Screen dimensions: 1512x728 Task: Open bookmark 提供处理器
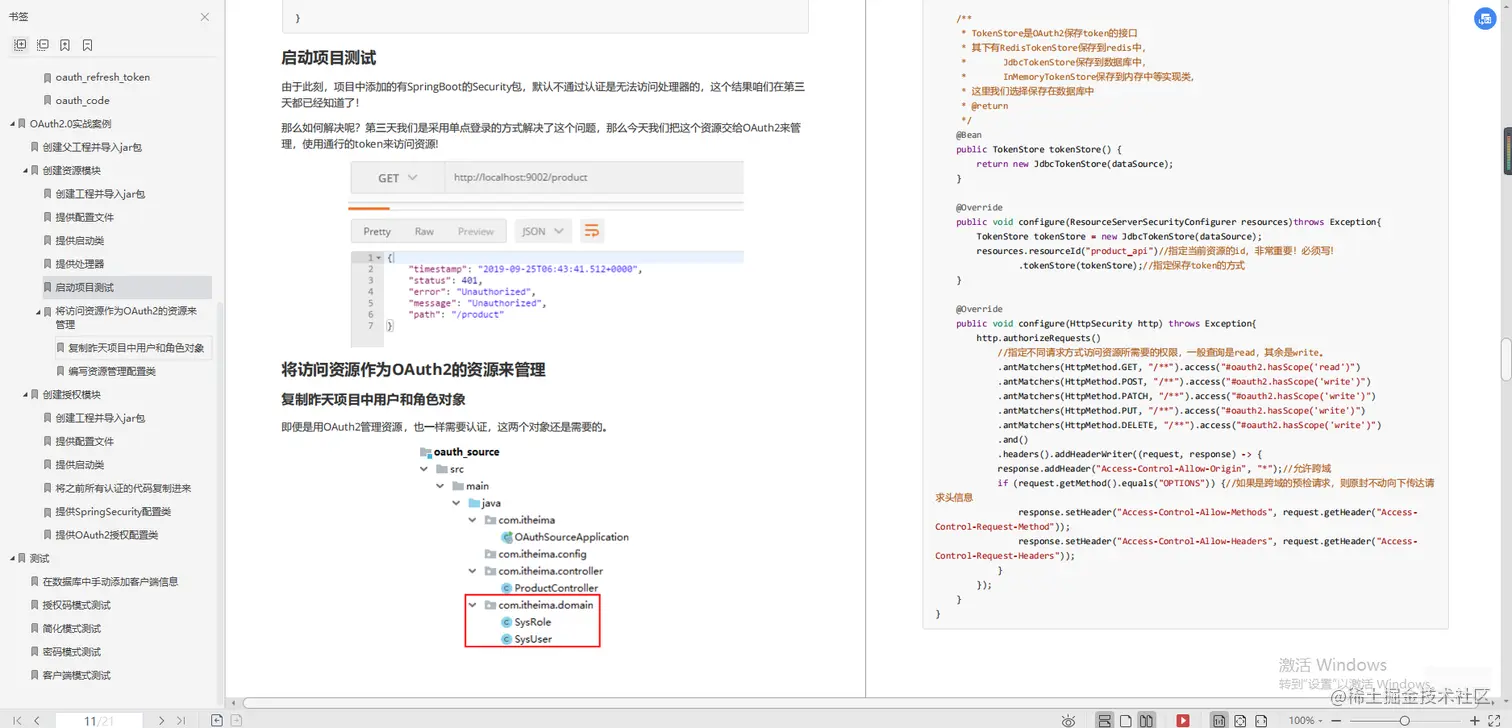pos(80,264)
